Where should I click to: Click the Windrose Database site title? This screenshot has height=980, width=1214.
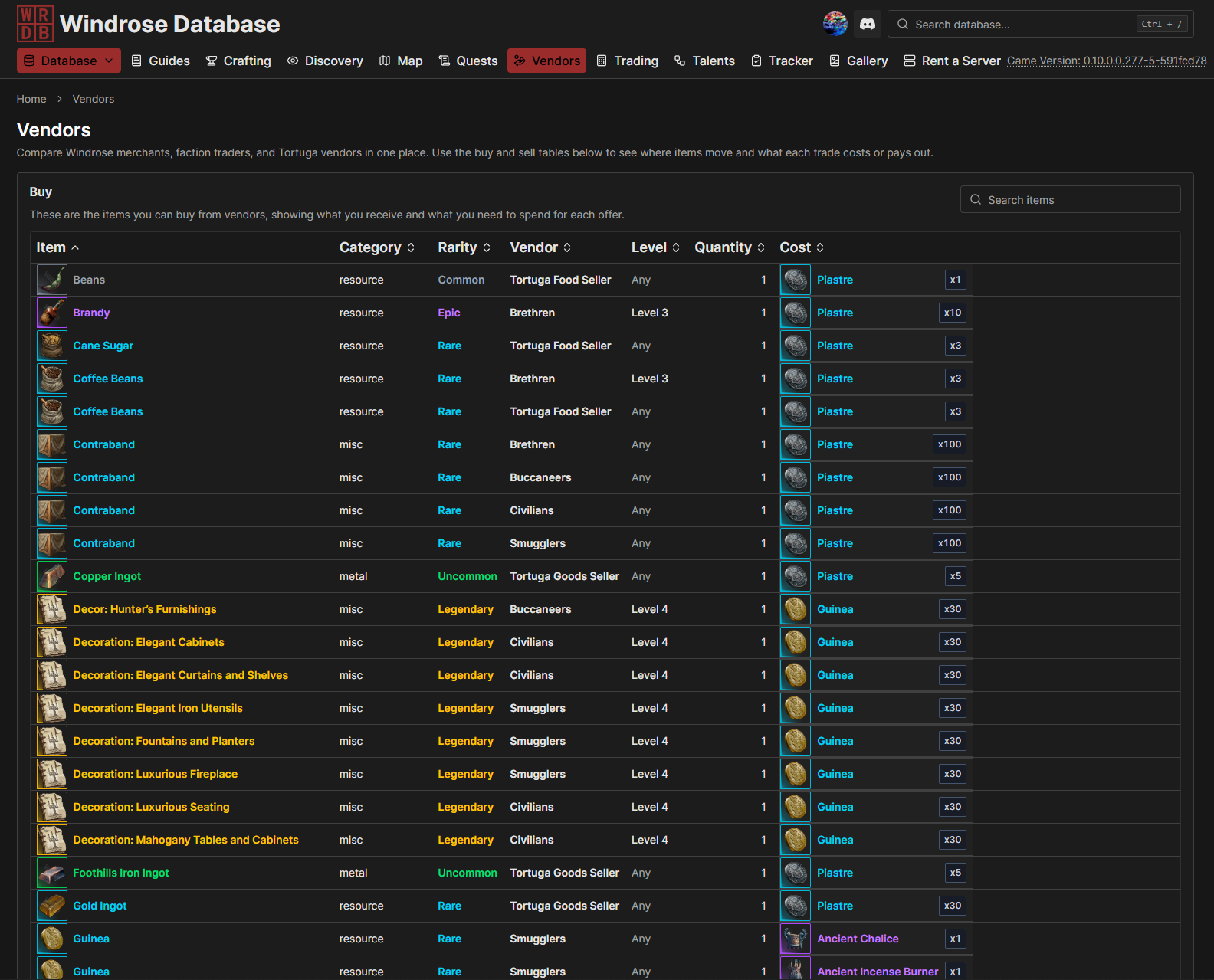[x=170, y=24]
